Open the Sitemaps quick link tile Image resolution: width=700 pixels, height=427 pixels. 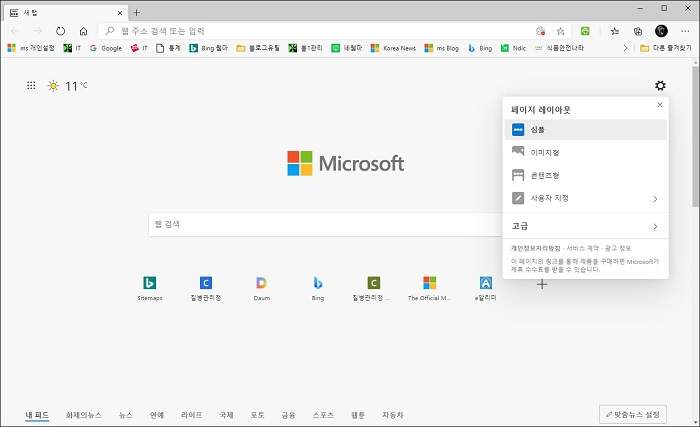pyautogui.click(x=150, y=288)
